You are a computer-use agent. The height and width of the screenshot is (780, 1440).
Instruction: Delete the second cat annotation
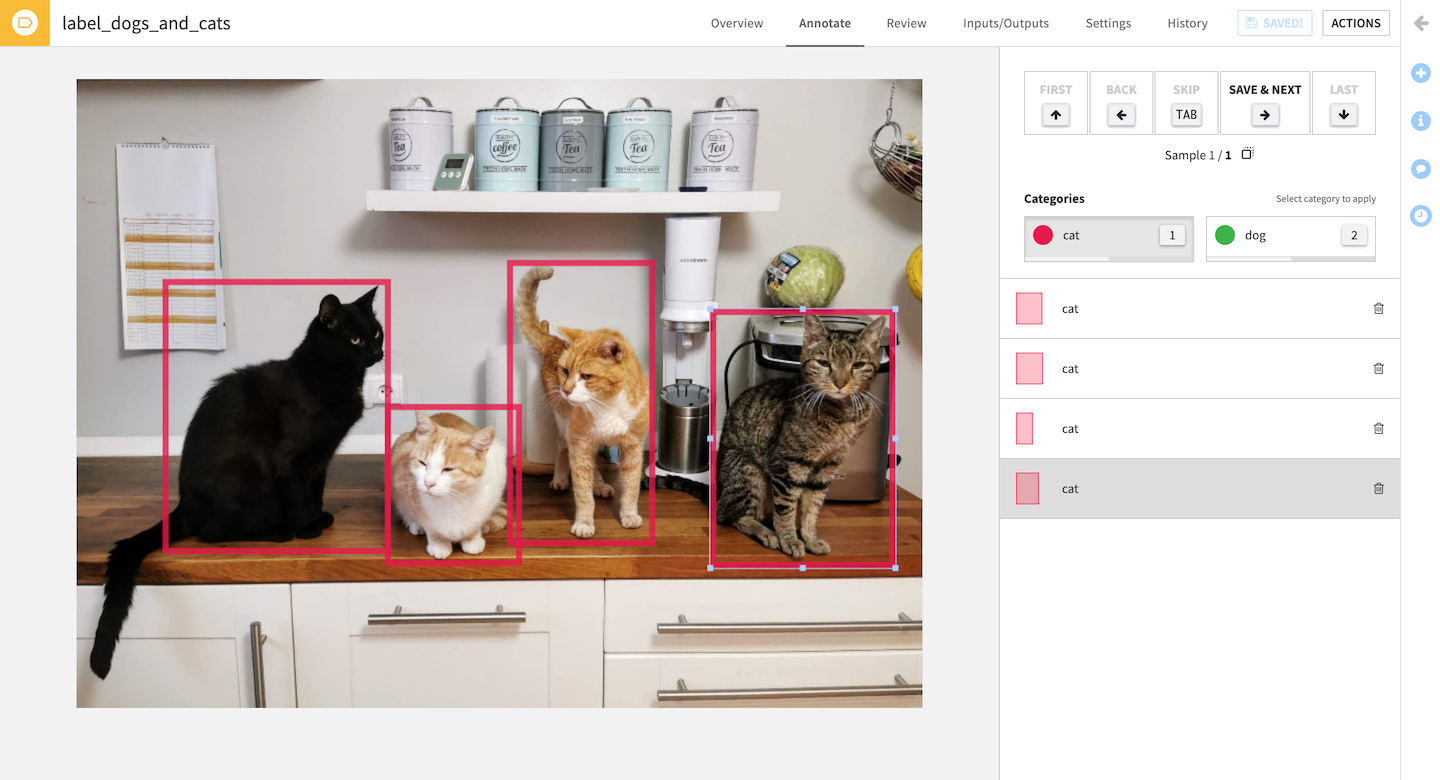(1379, 369)
